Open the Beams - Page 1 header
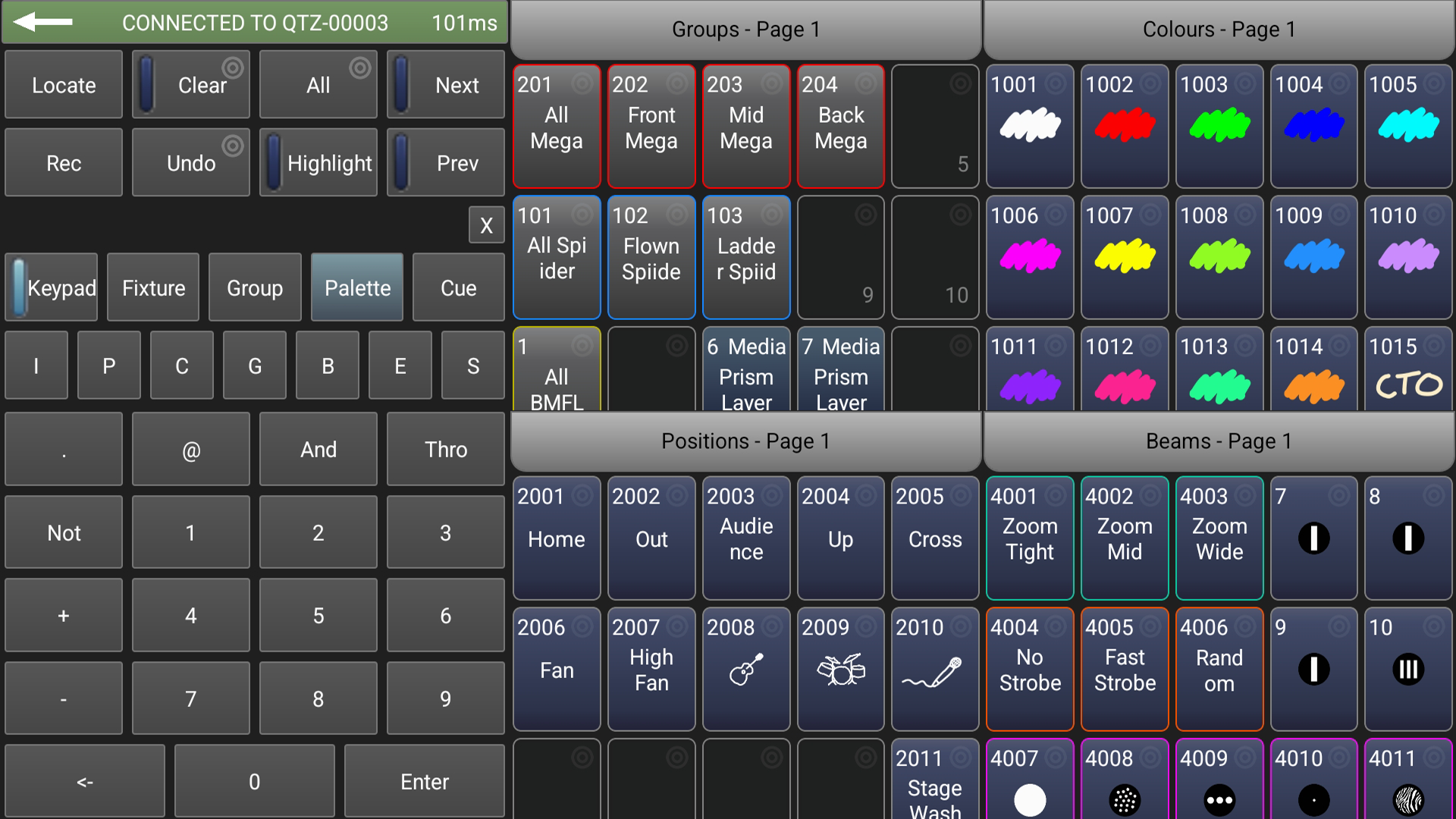Viewport: 1456px width, 819px height. (x=1219, y=441)
